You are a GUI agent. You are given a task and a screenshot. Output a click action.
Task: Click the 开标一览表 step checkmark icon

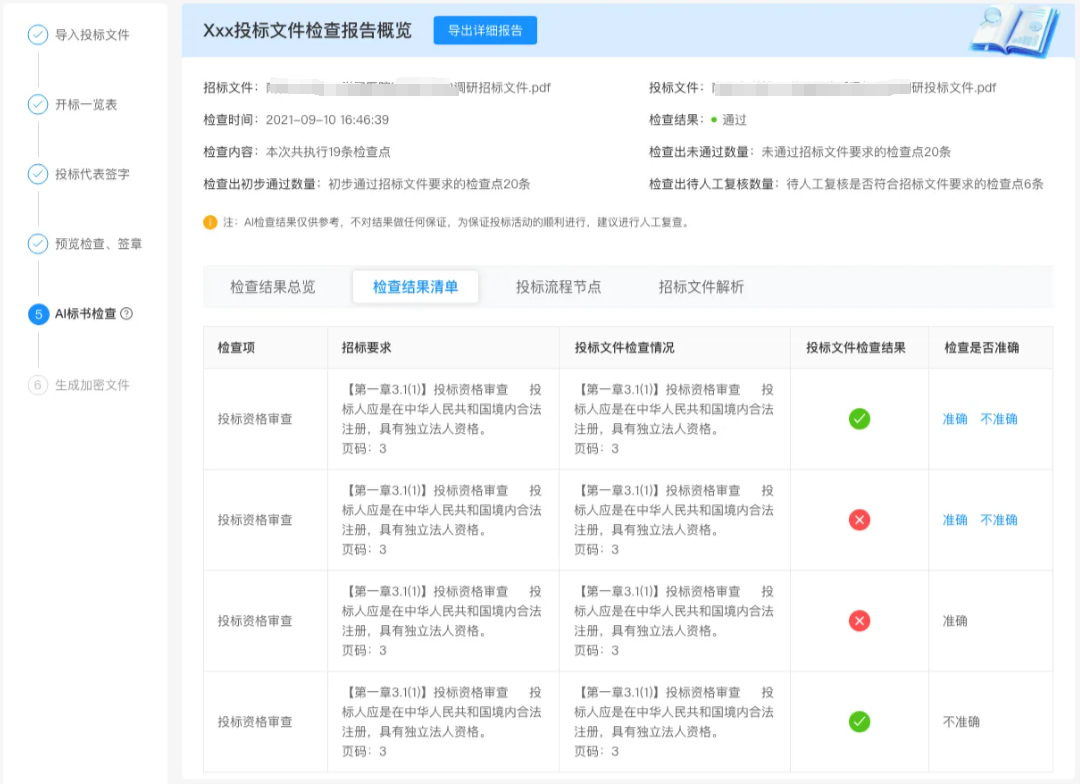38,104
